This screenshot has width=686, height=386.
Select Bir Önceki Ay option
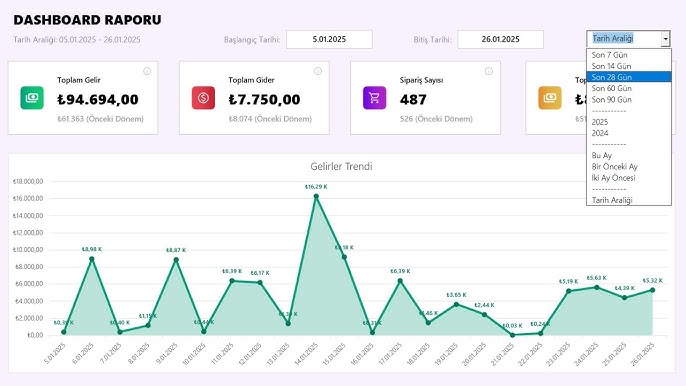click(x=629, y=167)
